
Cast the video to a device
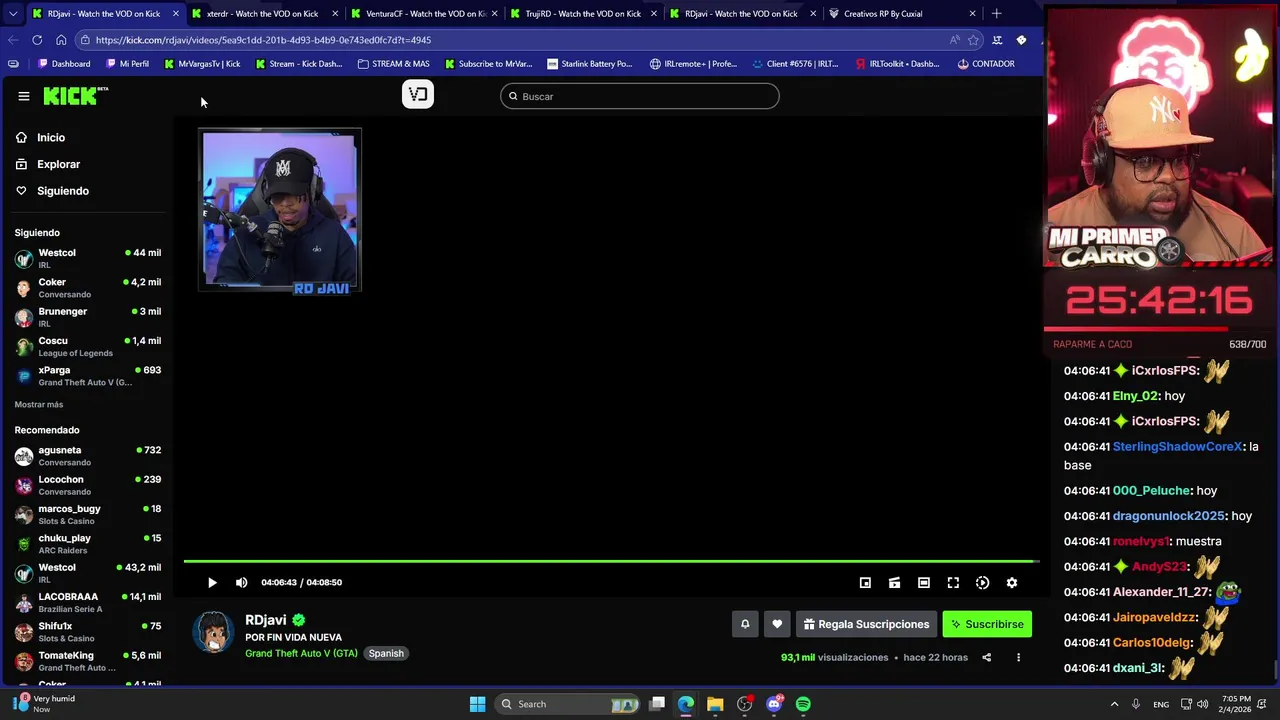894,583
